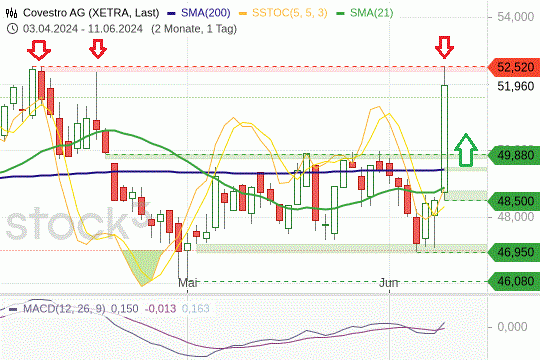The height and width of the screenshot is (360, 540).
Task: Click the 48,000 axis value
Action: 516,217
